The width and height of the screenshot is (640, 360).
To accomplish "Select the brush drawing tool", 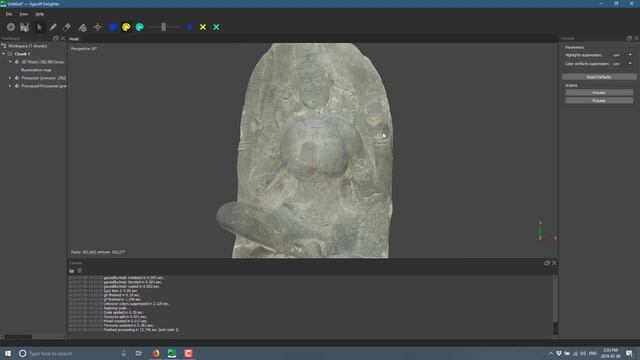I will (x=53, y=27).
